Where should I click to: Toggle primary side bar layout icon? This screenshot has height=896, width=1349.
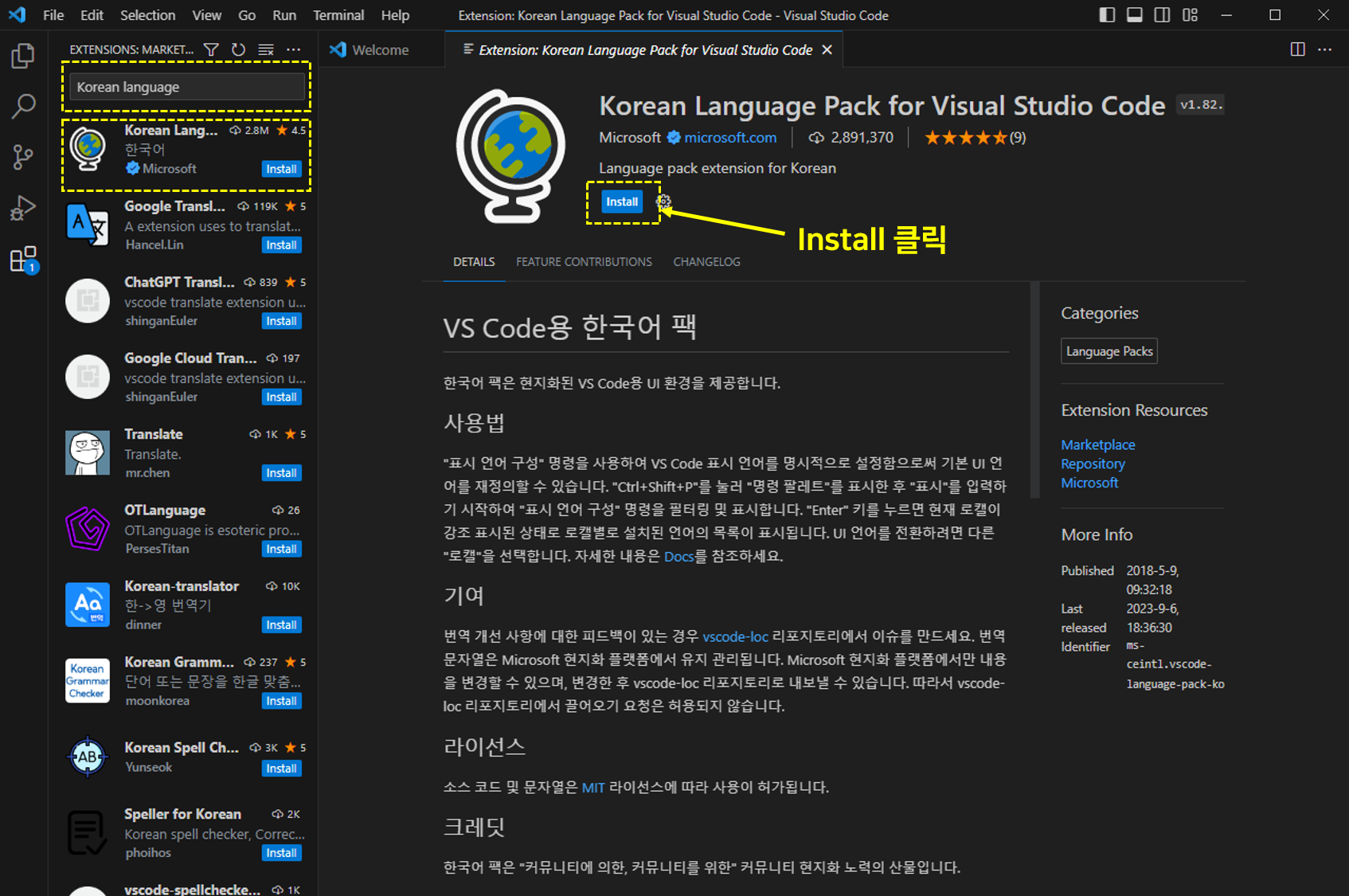(1107, 15)
